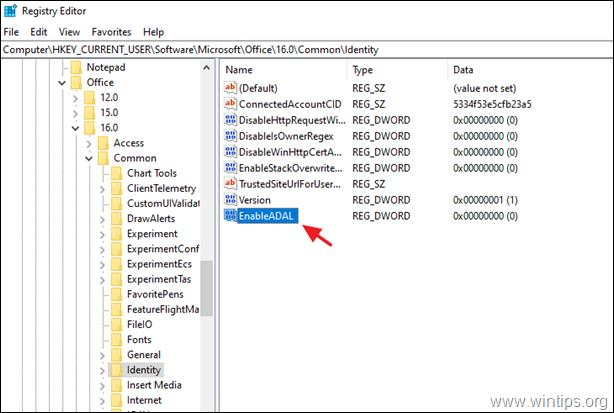The width and height of the screenshot is (614, 413).
Task: Click the Notepad folder icon
Action: click(76, 67)
